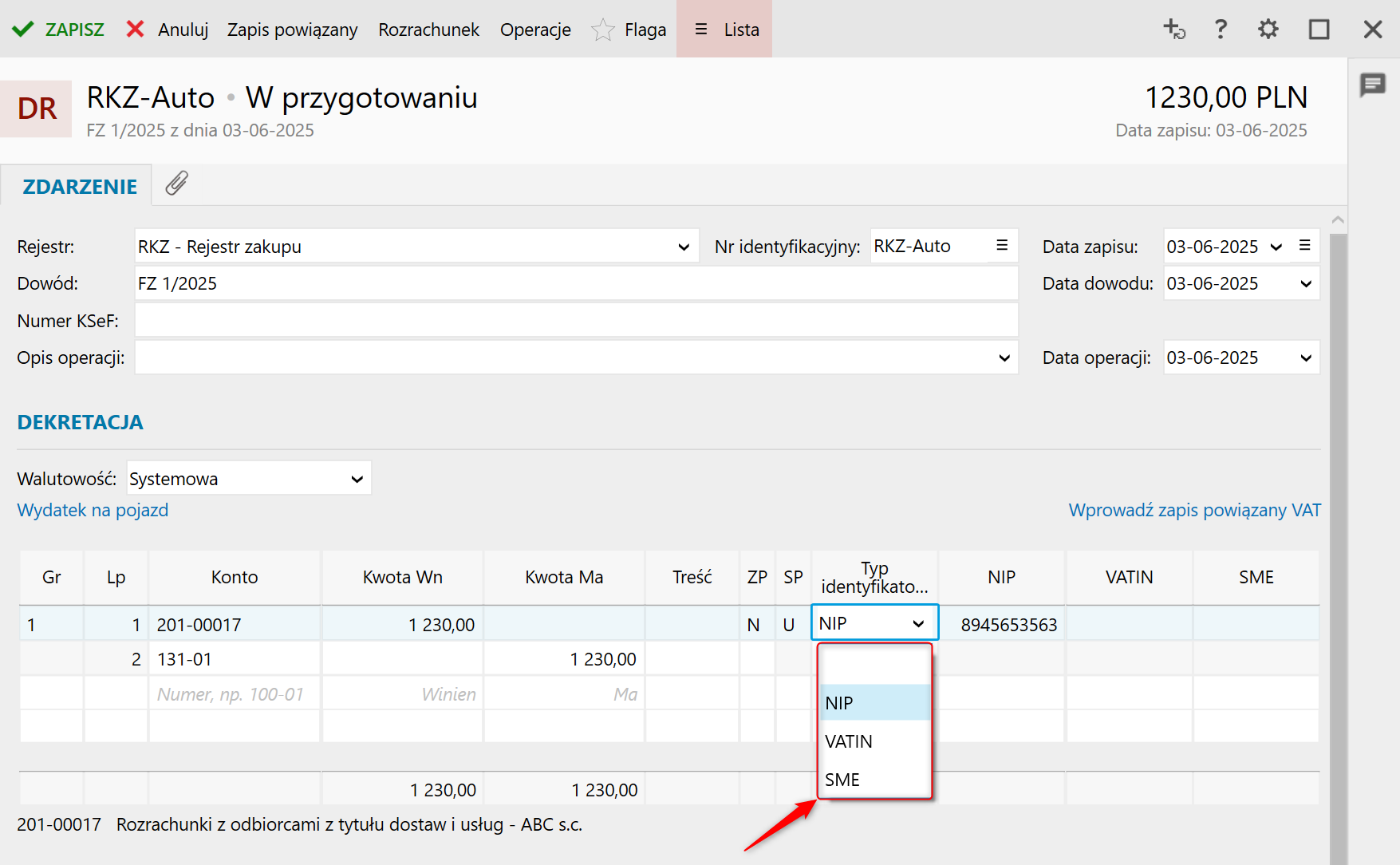Save the document with ZAPISZ
The image size is (1400, 865).
[x=58, y=30]
